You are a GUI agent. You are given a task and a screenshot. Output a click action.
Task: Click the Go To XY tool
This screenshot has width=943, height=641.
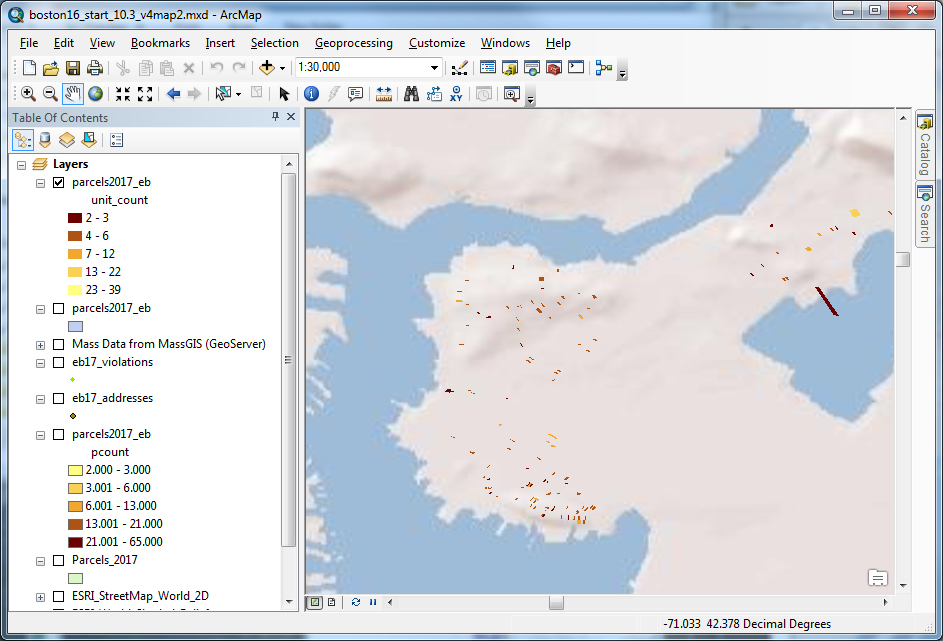pos(457,93)
